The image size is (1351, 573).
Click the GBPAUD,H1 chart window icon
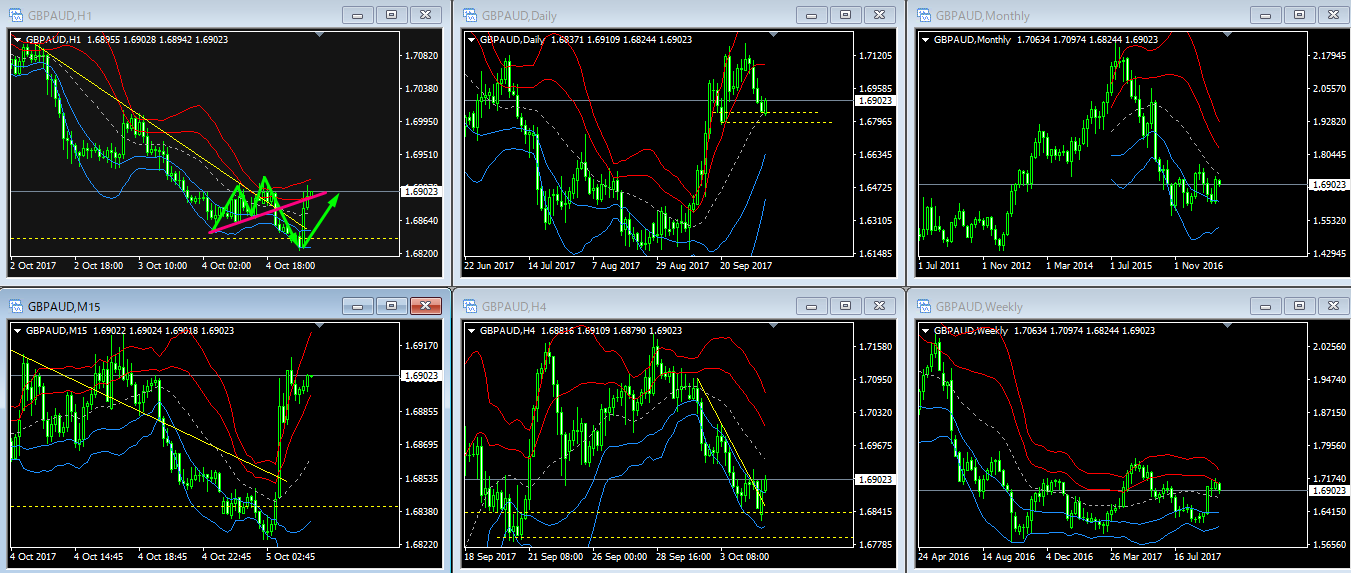click(16, 15)
